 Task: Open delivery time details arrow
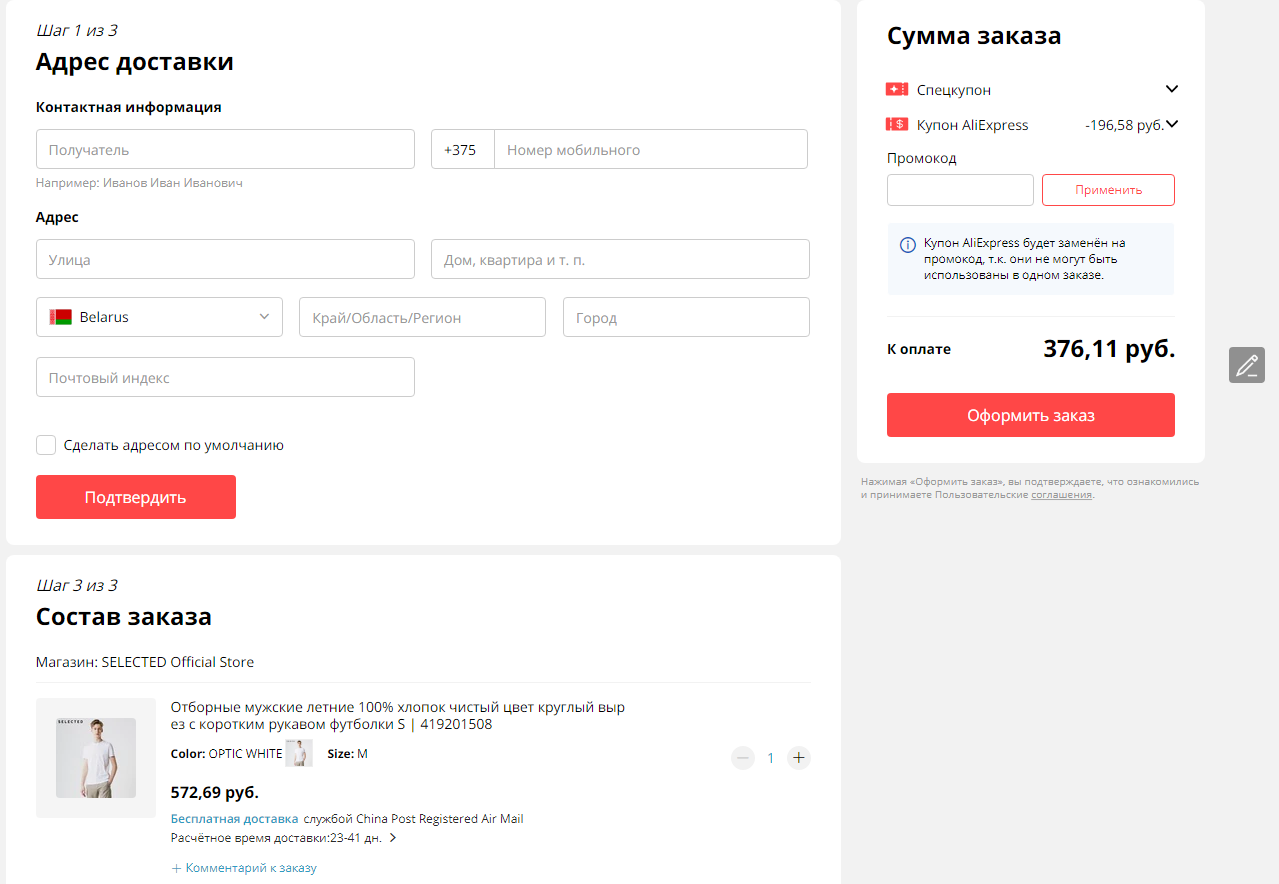393,838
